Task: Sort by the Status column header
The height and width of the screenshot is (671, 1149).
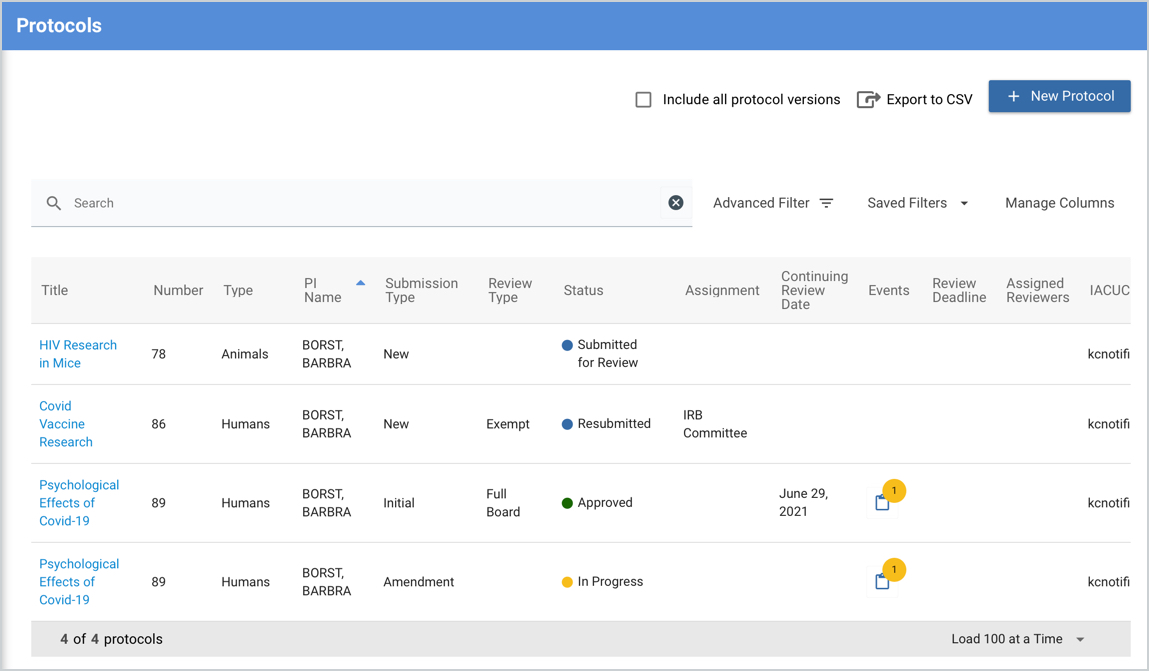Action: 583,290
